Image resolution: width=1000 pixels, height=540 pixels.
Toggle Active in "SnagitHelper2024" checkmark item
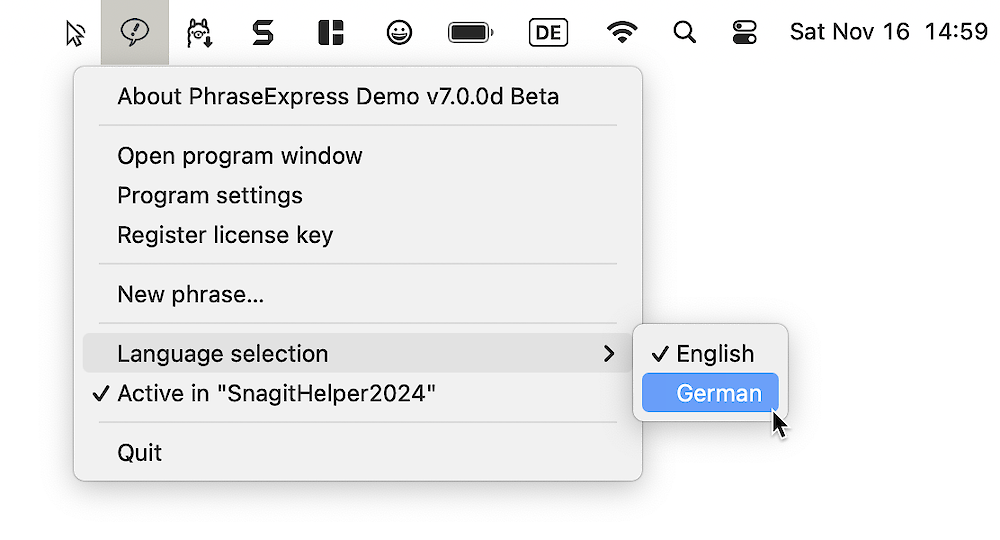click(276, 393)
